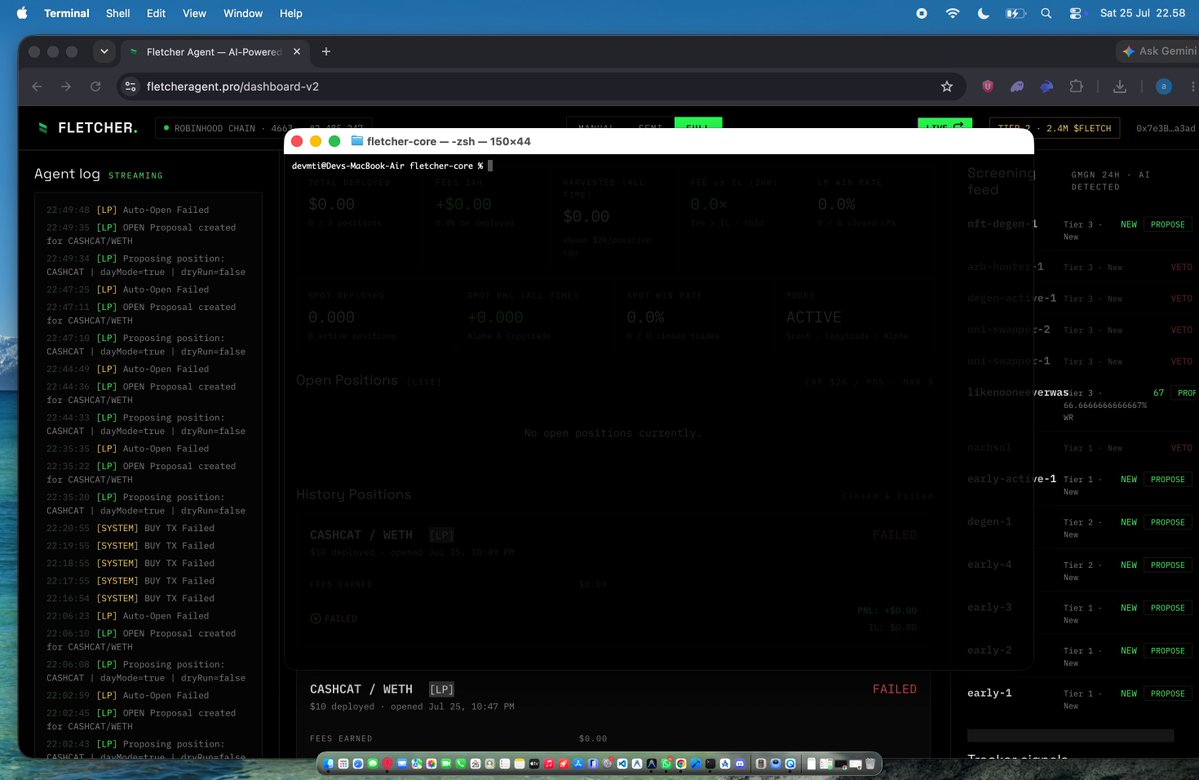
Task: Open Finder from the Dock
Action: 329,763
